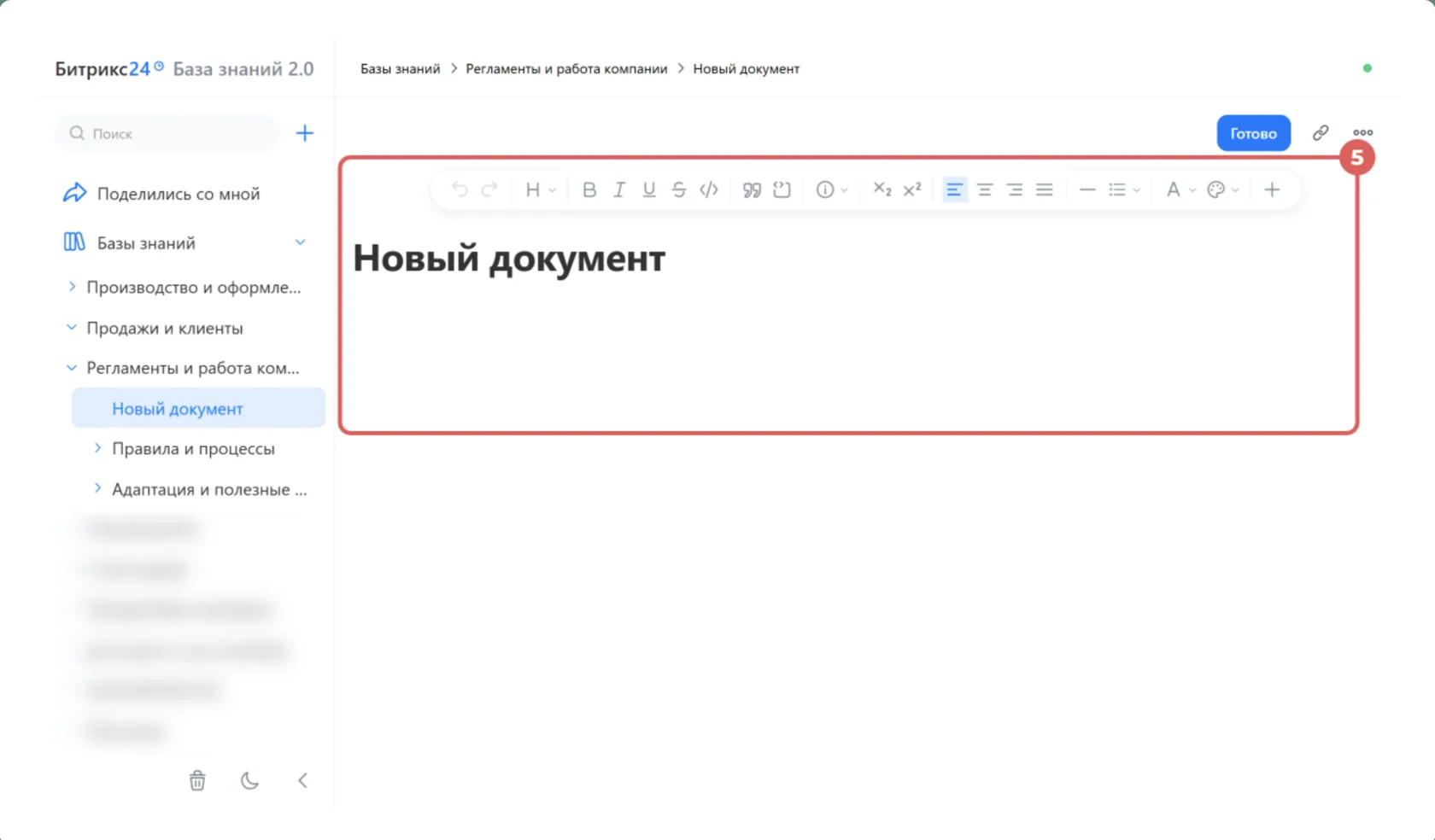Click the Готово button
Screen dimensions: 1435x840
(x=1253, y=133)
